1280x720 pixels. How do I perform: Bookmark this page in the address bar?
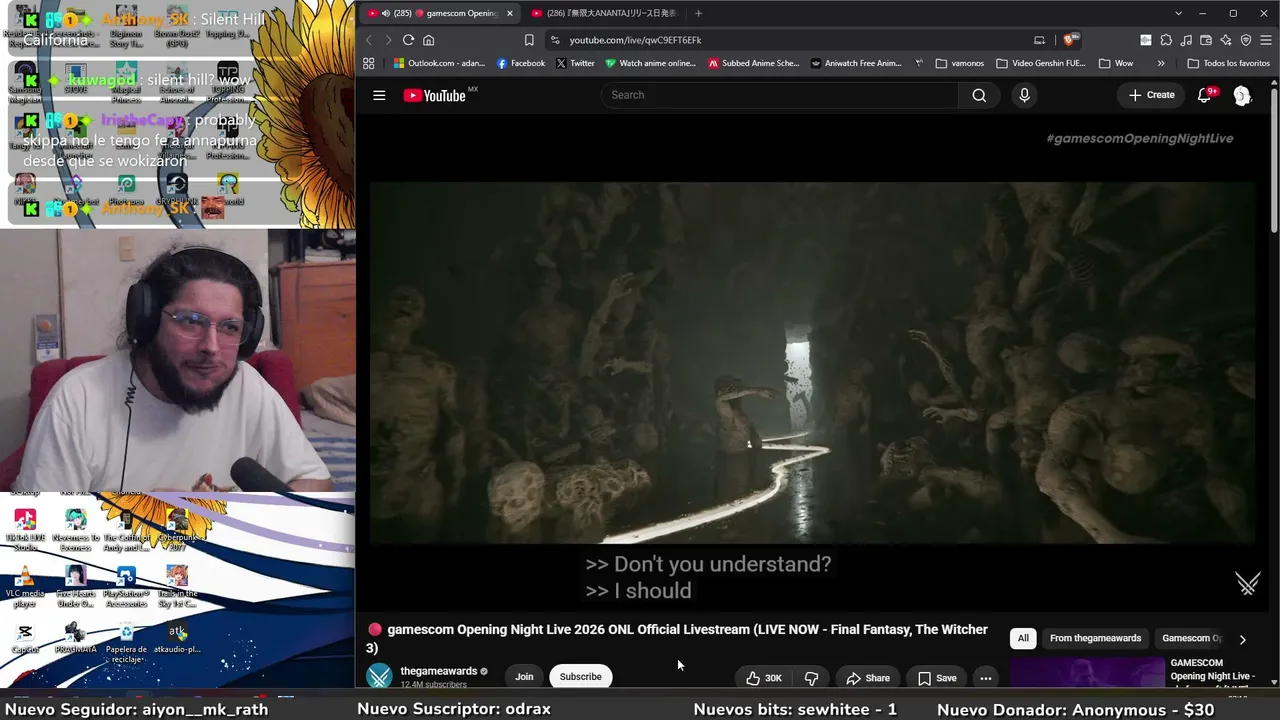[529, 40]
